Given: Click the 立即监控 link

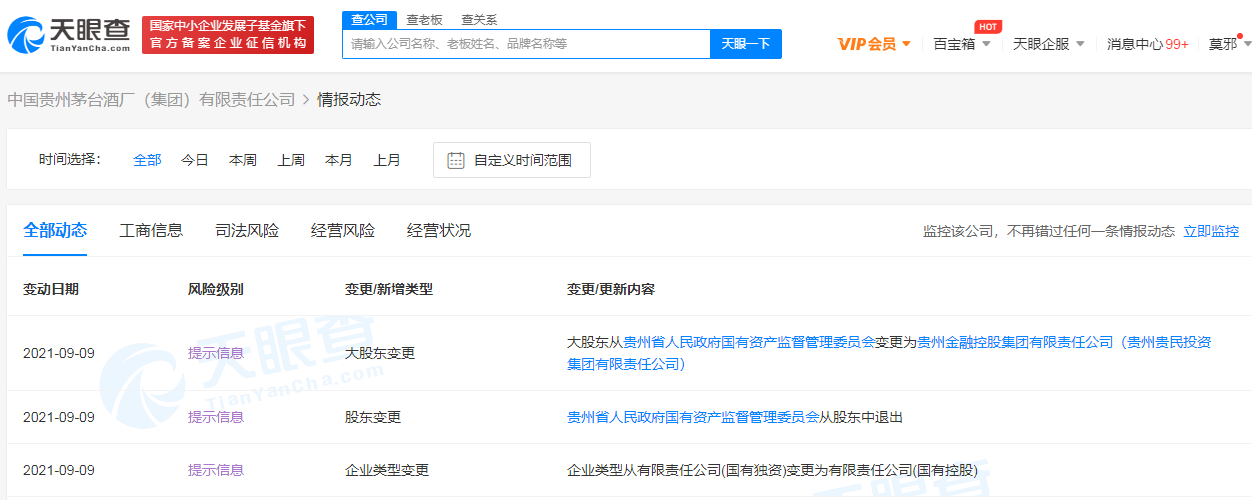Looking at the screenshot, I should click(1211, 231).
